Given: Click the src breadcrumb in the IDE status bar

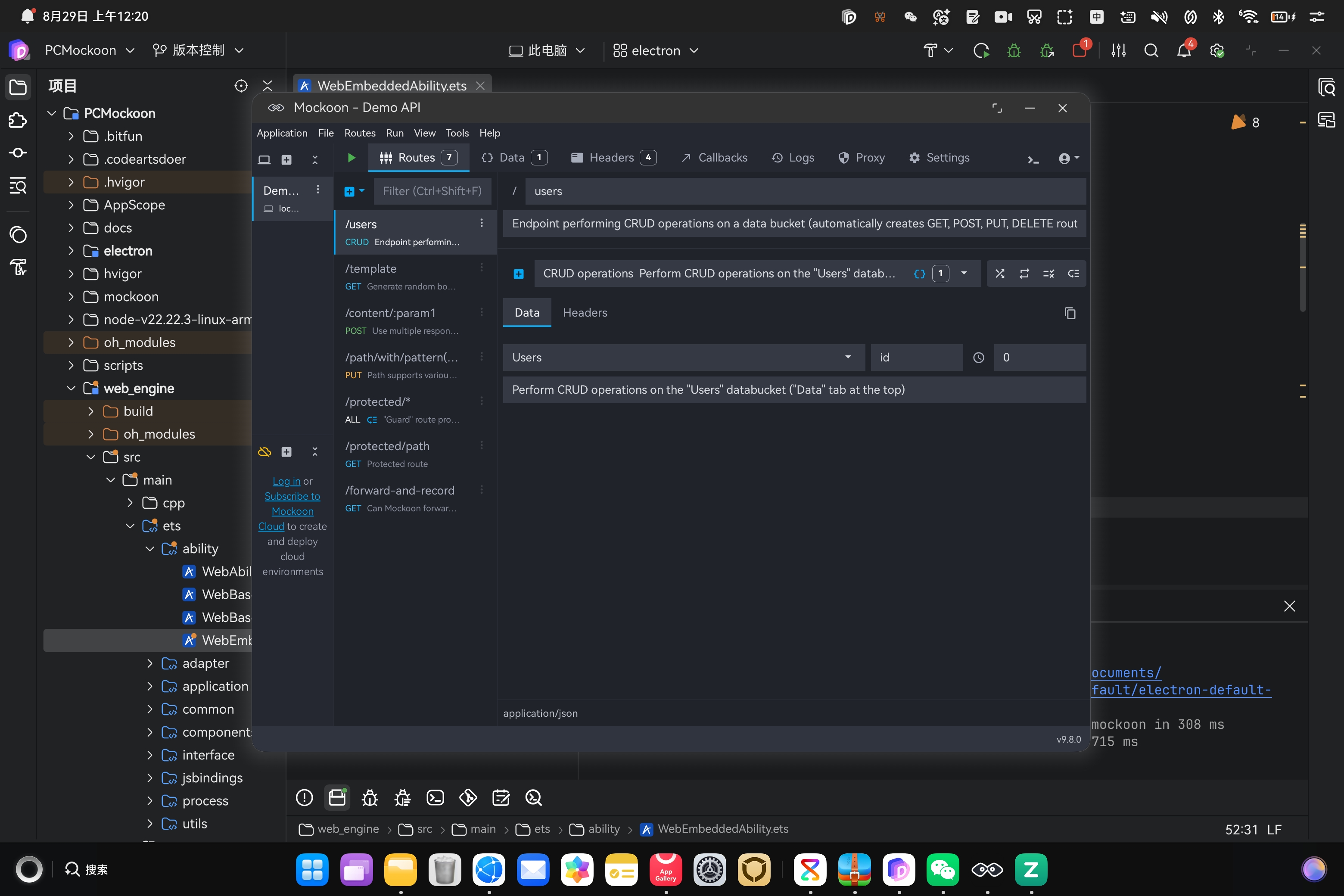Looking at the screenshot, I should (x=415, y=829).
